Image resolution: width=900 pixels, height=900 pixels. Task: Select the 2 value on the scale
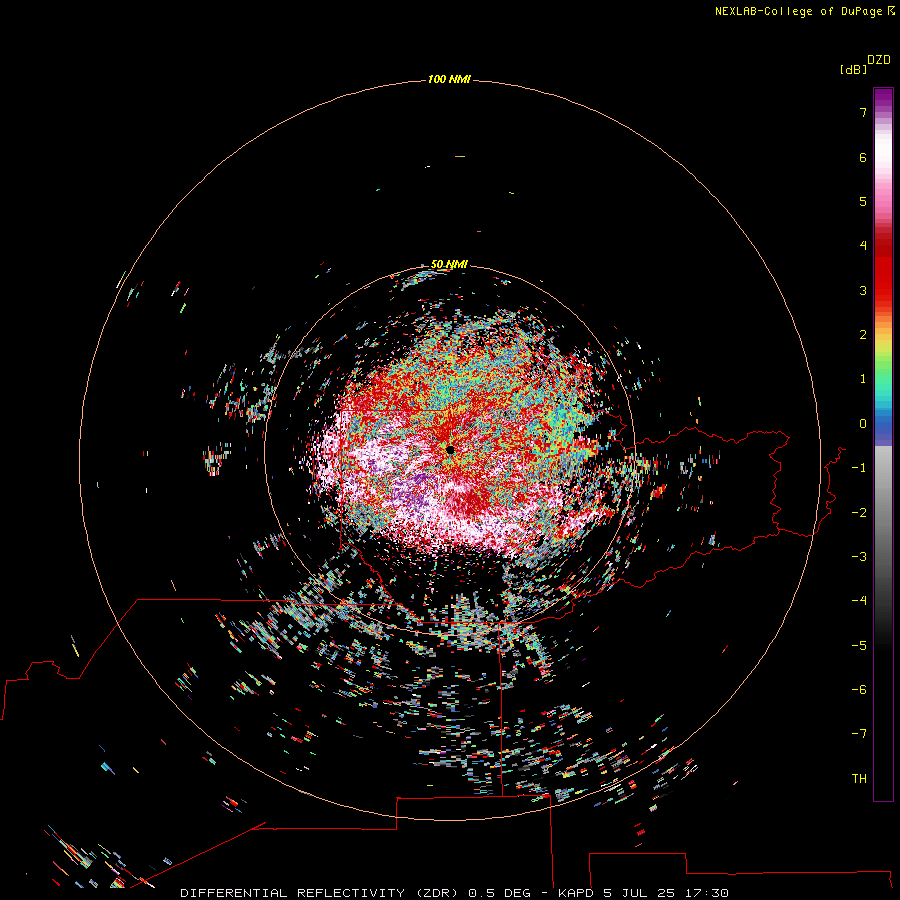tap(863, 335)
